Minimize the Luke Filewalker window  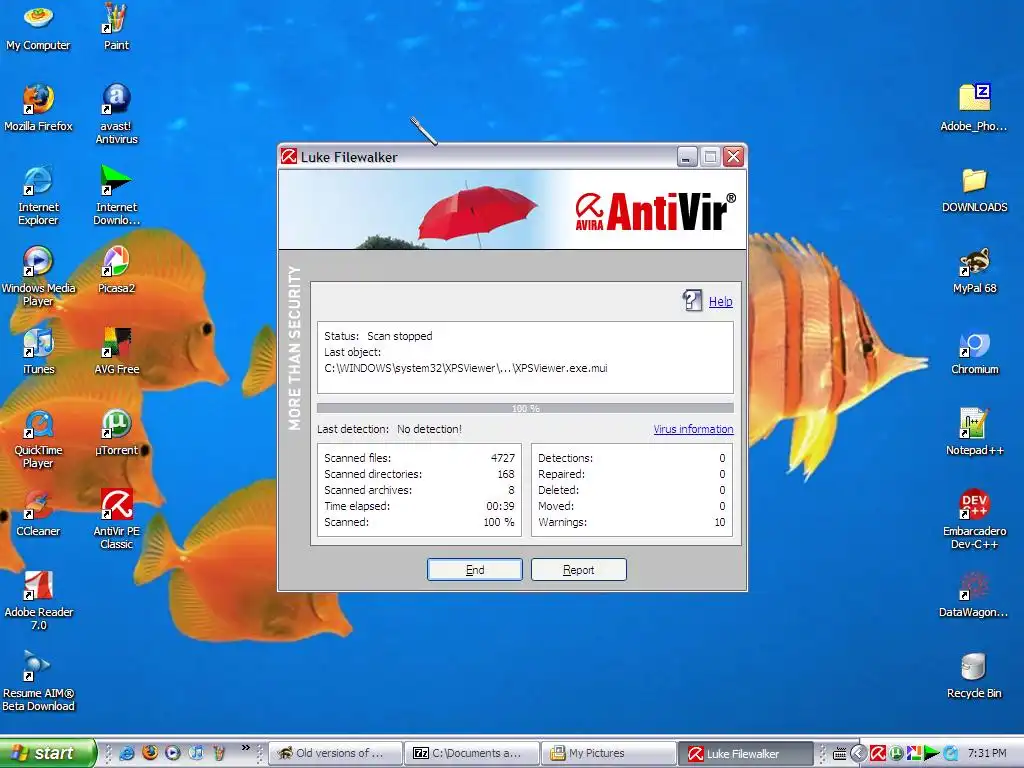coord(686,157)
